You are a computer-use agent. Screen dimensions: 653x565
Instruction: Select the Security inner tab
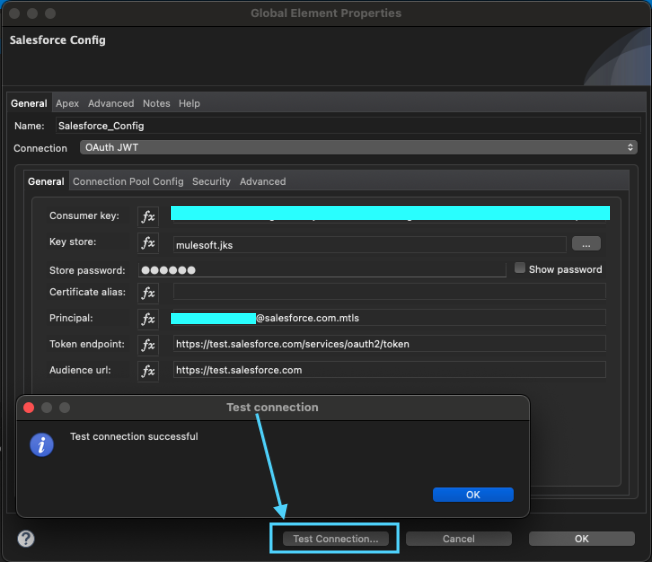[x=211, y=182]
